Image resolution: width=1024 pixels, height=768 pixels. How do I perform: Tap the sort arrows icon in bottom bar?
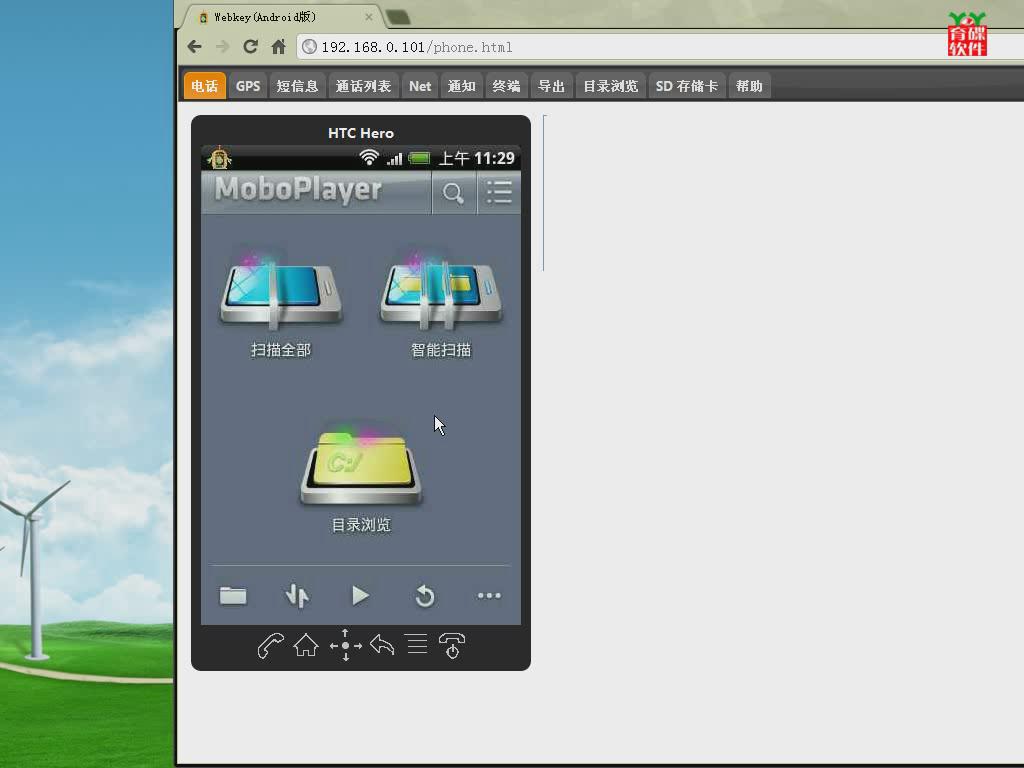click(x=297, y=596)
